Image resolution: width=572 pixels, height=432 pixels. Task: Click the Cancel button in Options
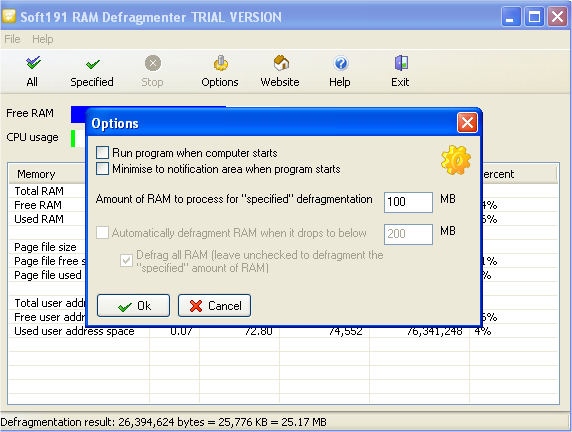point(214,306)
